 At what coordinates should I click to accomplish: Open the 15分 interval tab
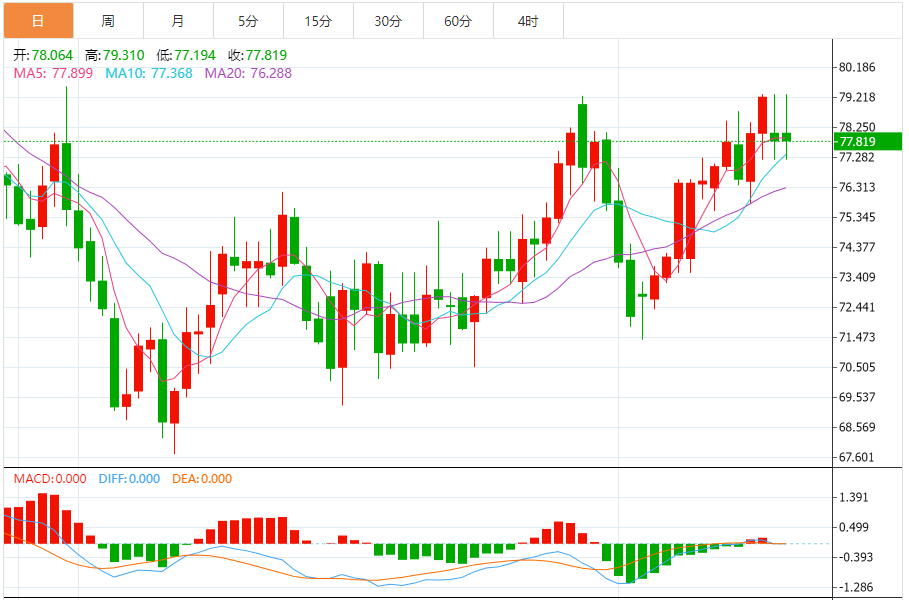(319, 21)
